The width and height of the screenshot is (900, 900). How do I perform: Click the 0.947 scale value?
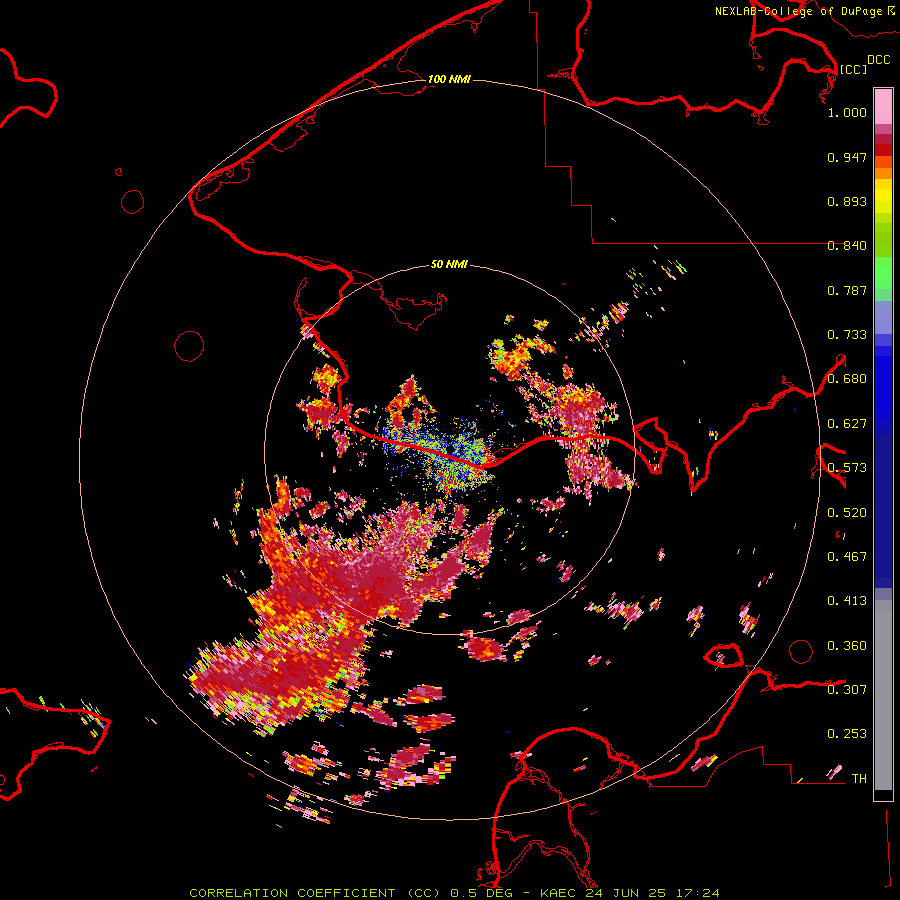click(x=847, y=157)
